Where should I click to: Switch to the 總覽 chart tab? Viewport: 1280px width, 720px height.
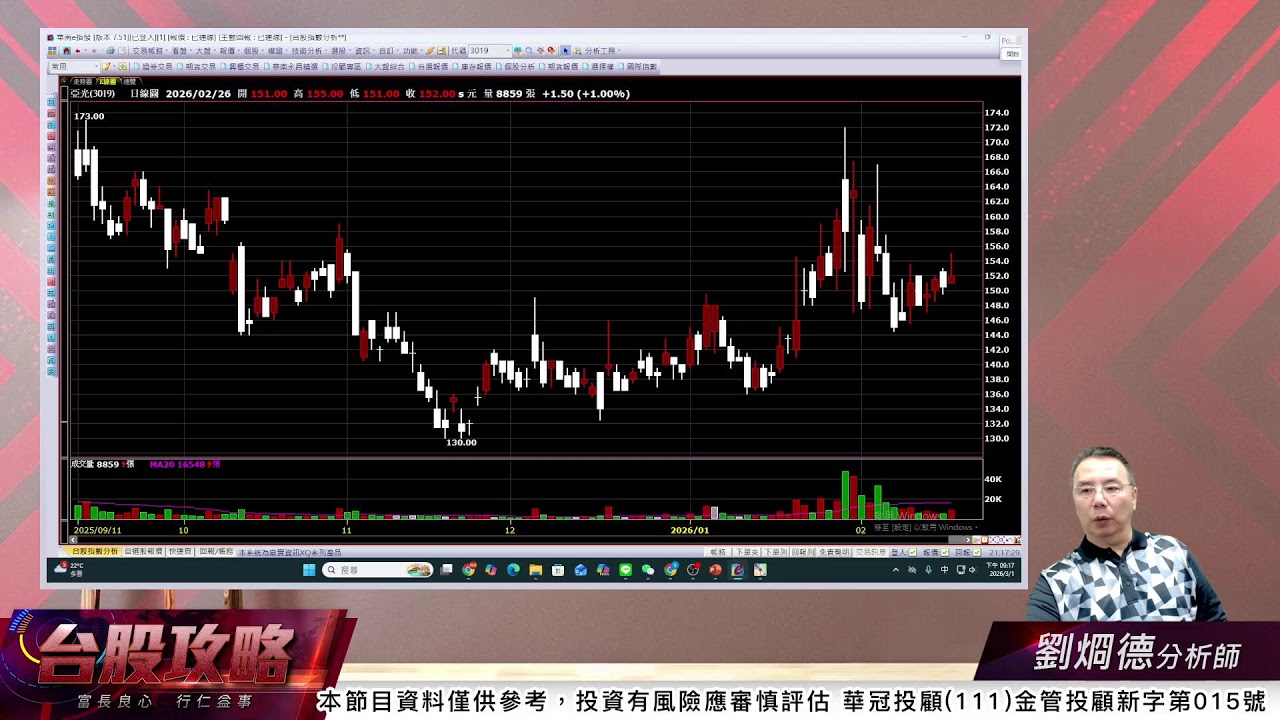(x=129, y=81)
